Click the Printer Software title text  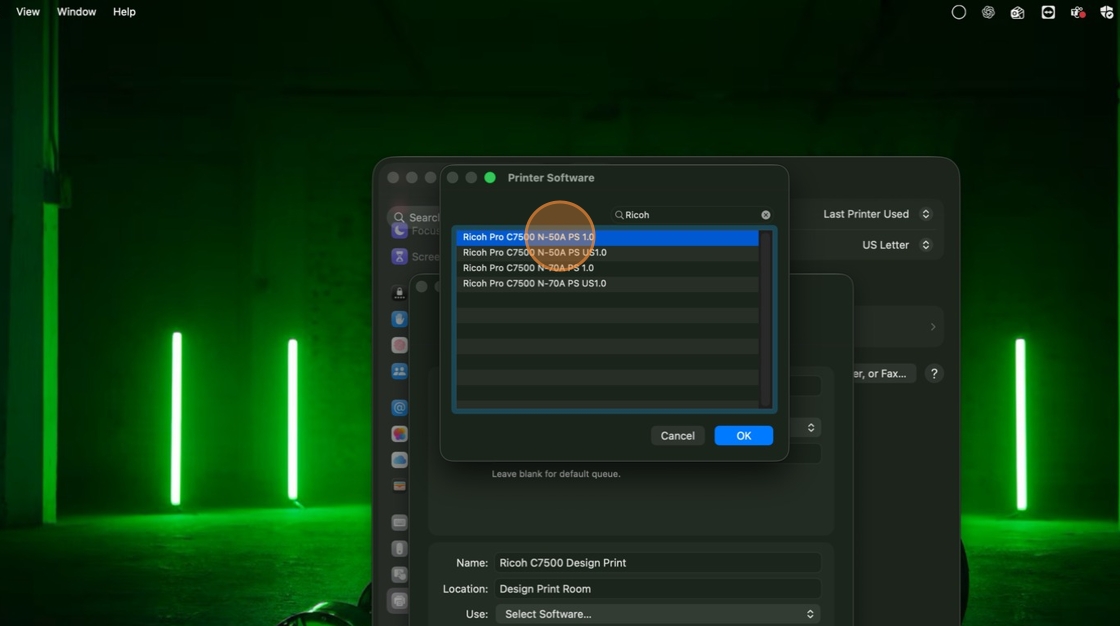(551, 177)
